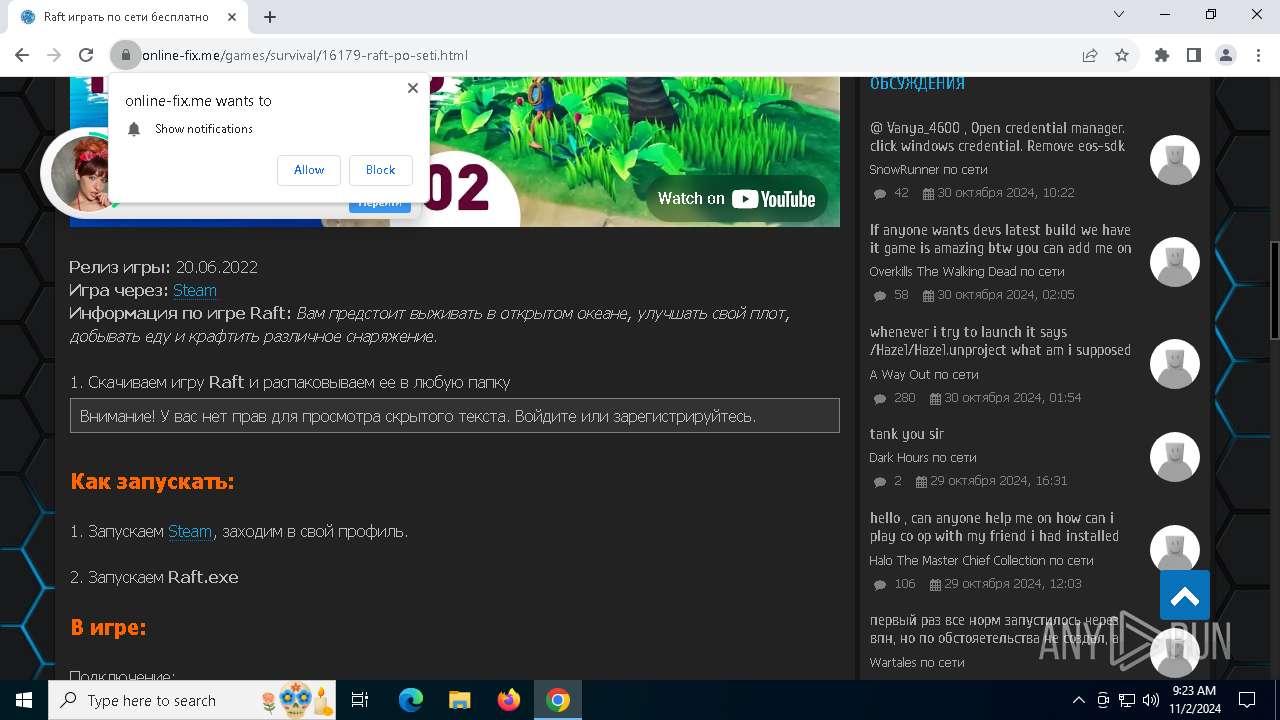
Task: Open A Way Out по сети discussion
Action: pos(923,375)
